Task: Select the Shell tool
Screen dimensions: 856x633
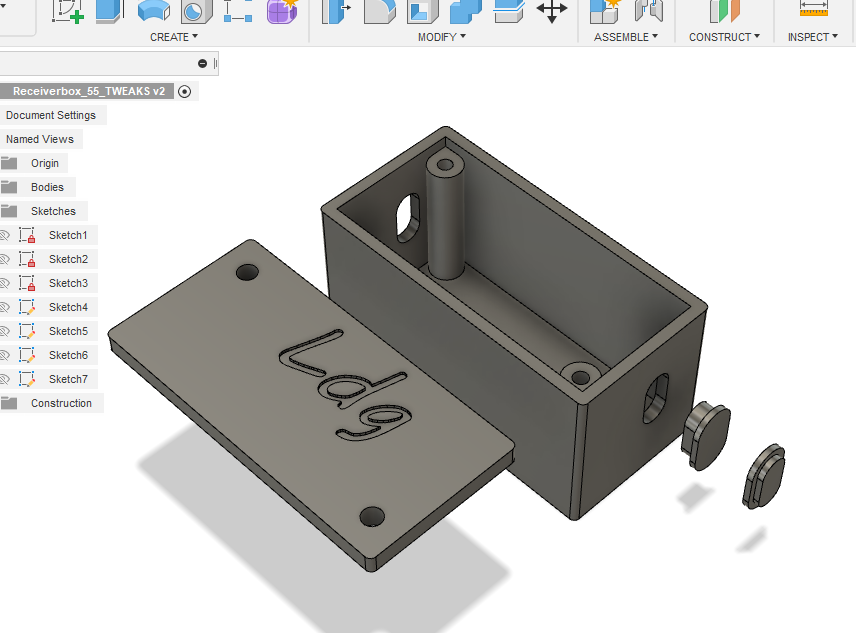Action: coord(423,11)
